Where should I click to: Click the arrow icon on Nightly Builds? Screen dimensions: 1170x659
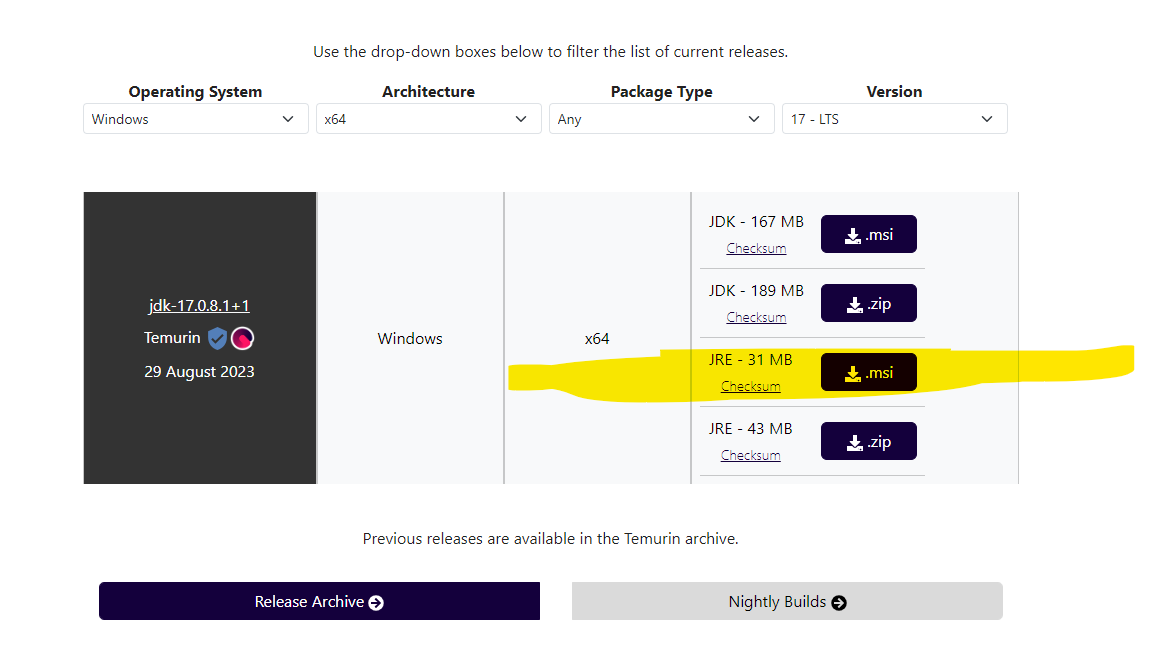coord(839,602)
